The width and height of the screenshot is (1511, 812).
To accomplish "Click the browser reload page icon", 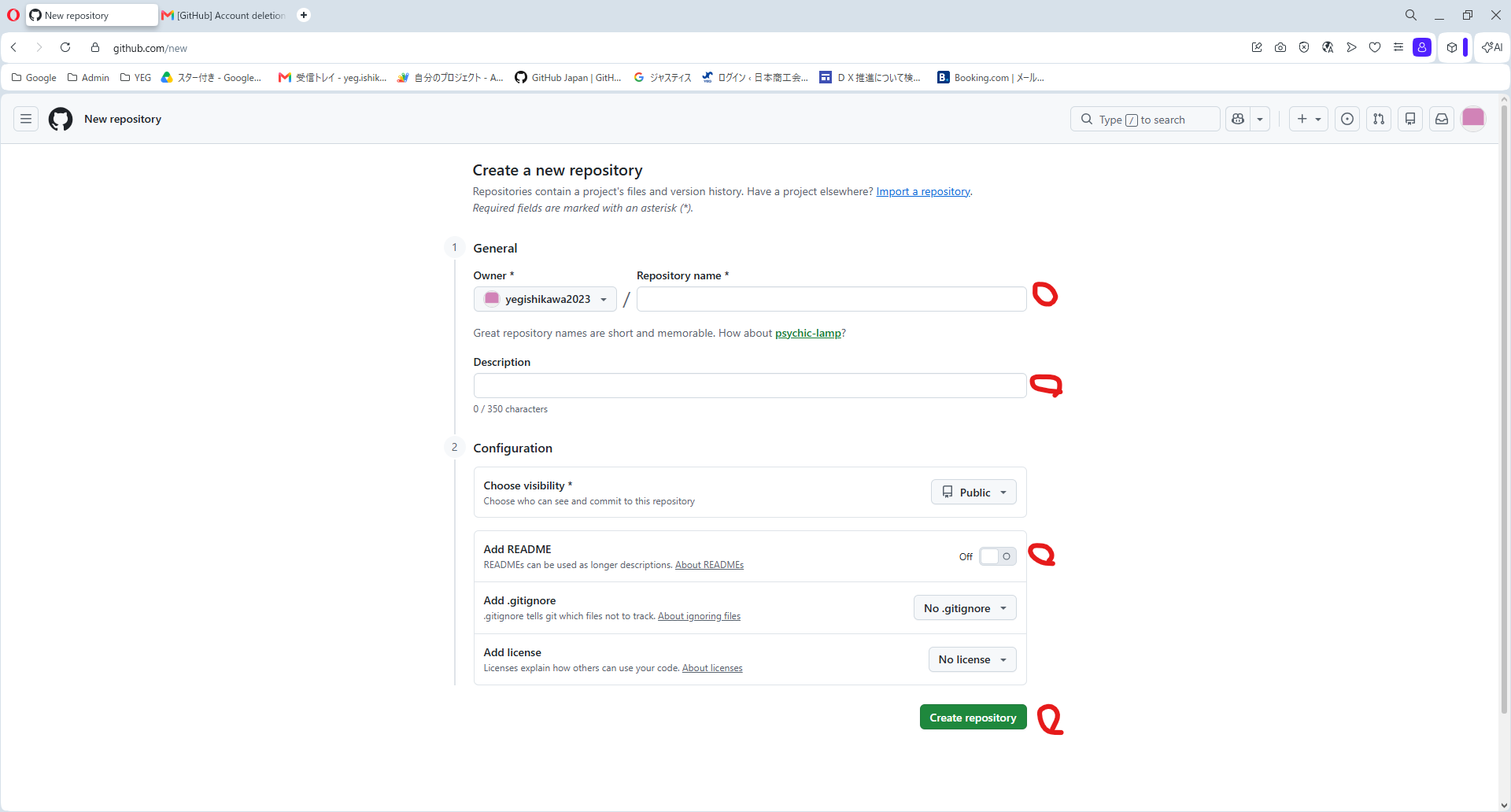I will (65, 47).
